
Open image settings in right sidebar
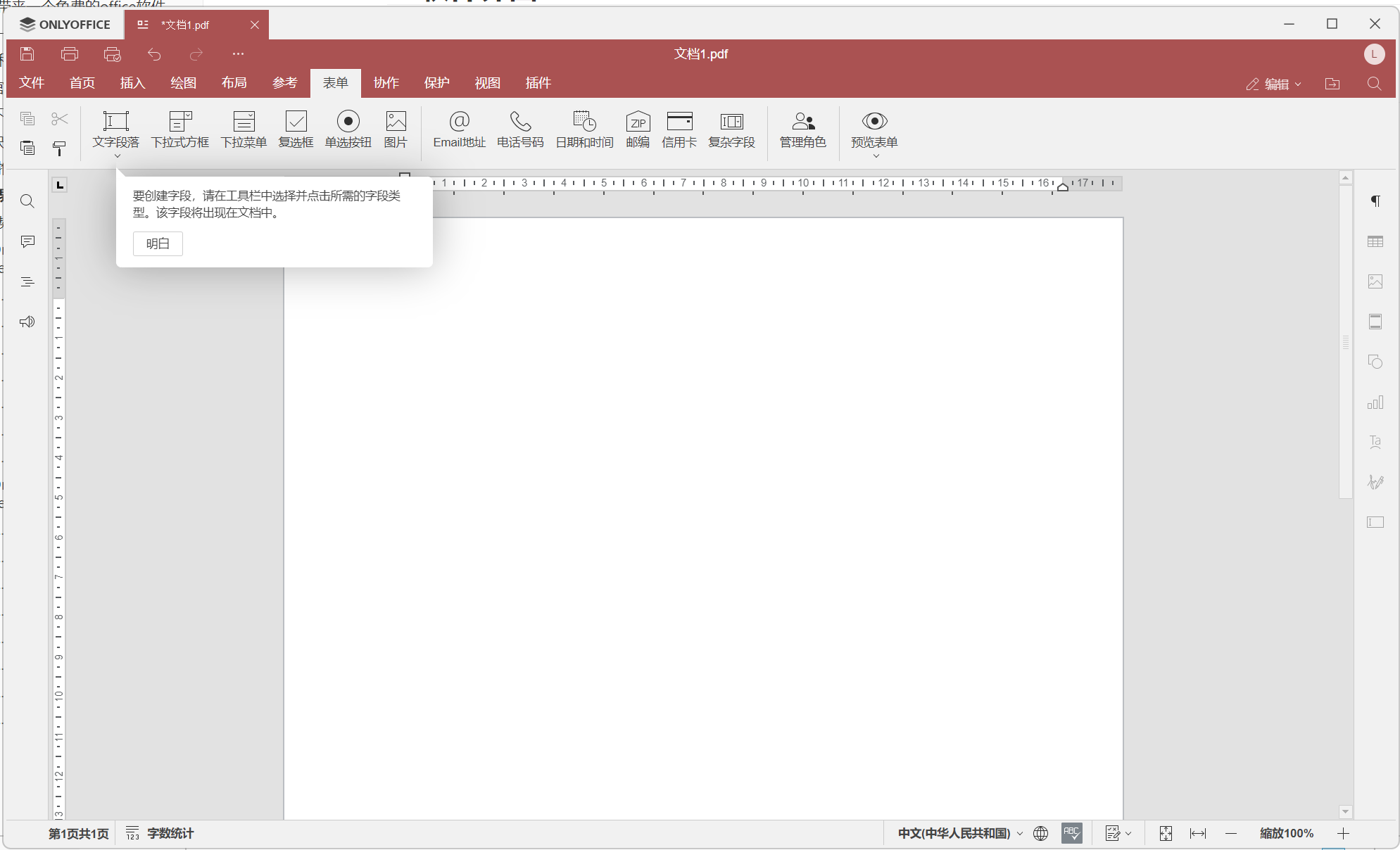pyautogui.click(x=1376, y=281)
